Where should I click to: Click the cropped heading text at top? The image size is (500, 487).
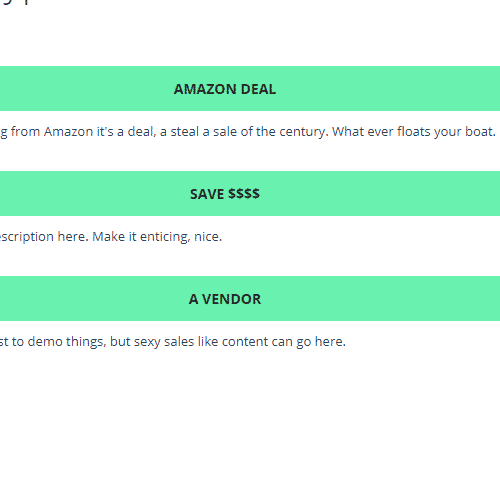pos(13,2)
